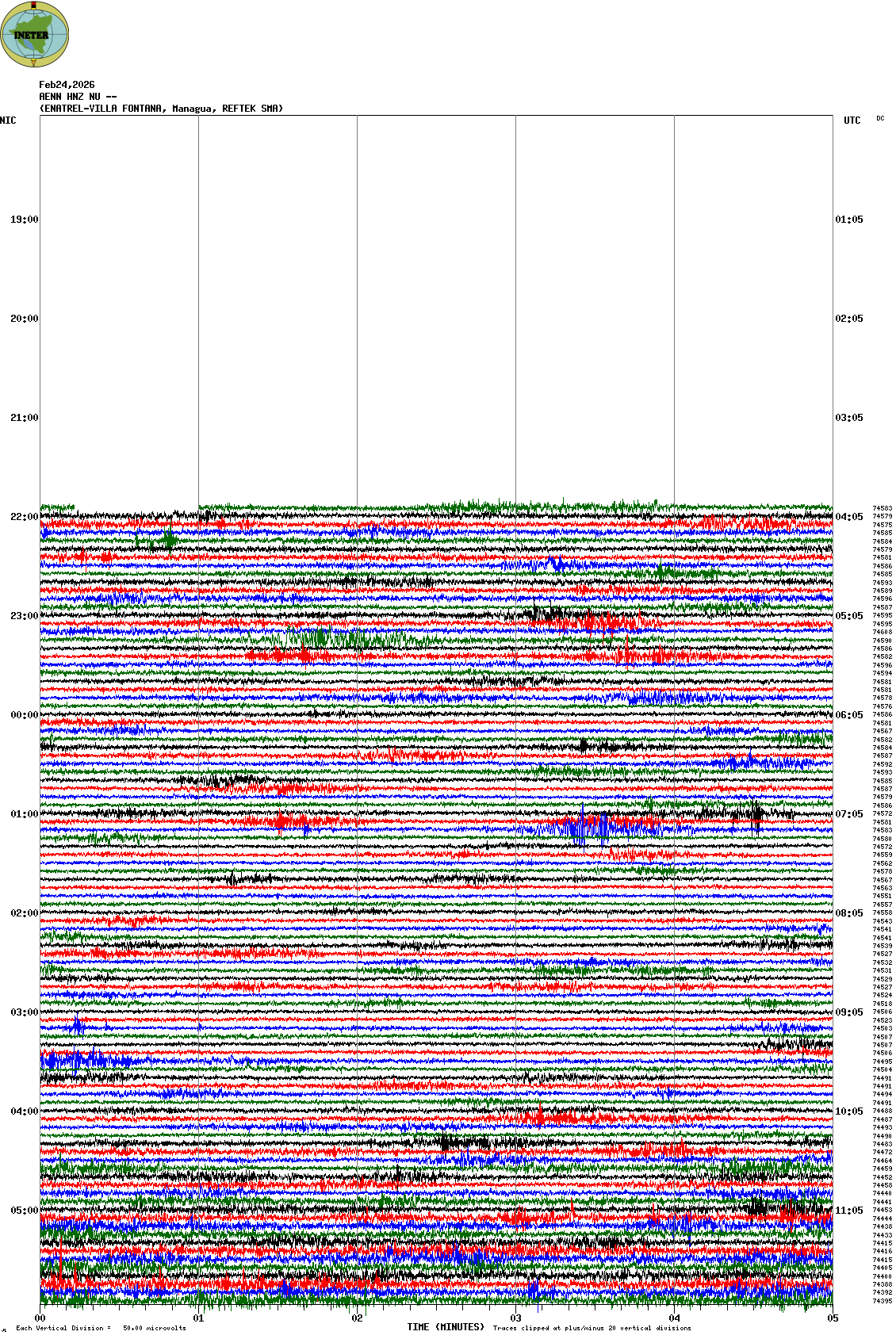Click the small DC label

click(x=880, y=119)
